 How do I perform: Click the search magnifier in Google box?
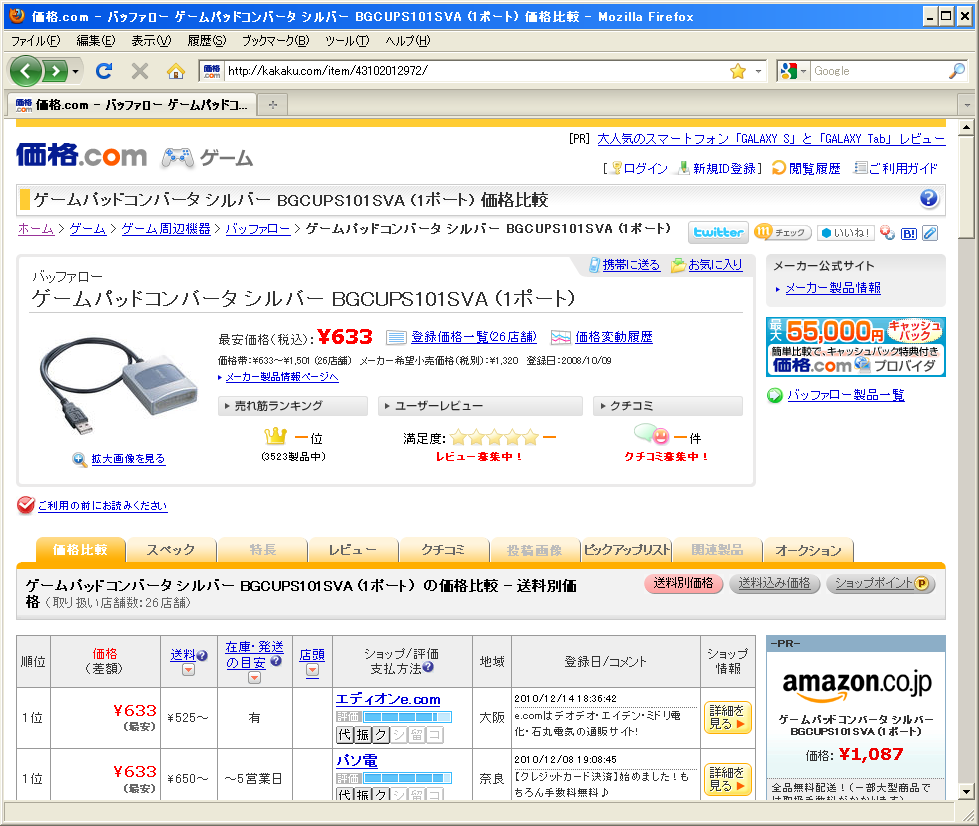click(x=957, y=71)
